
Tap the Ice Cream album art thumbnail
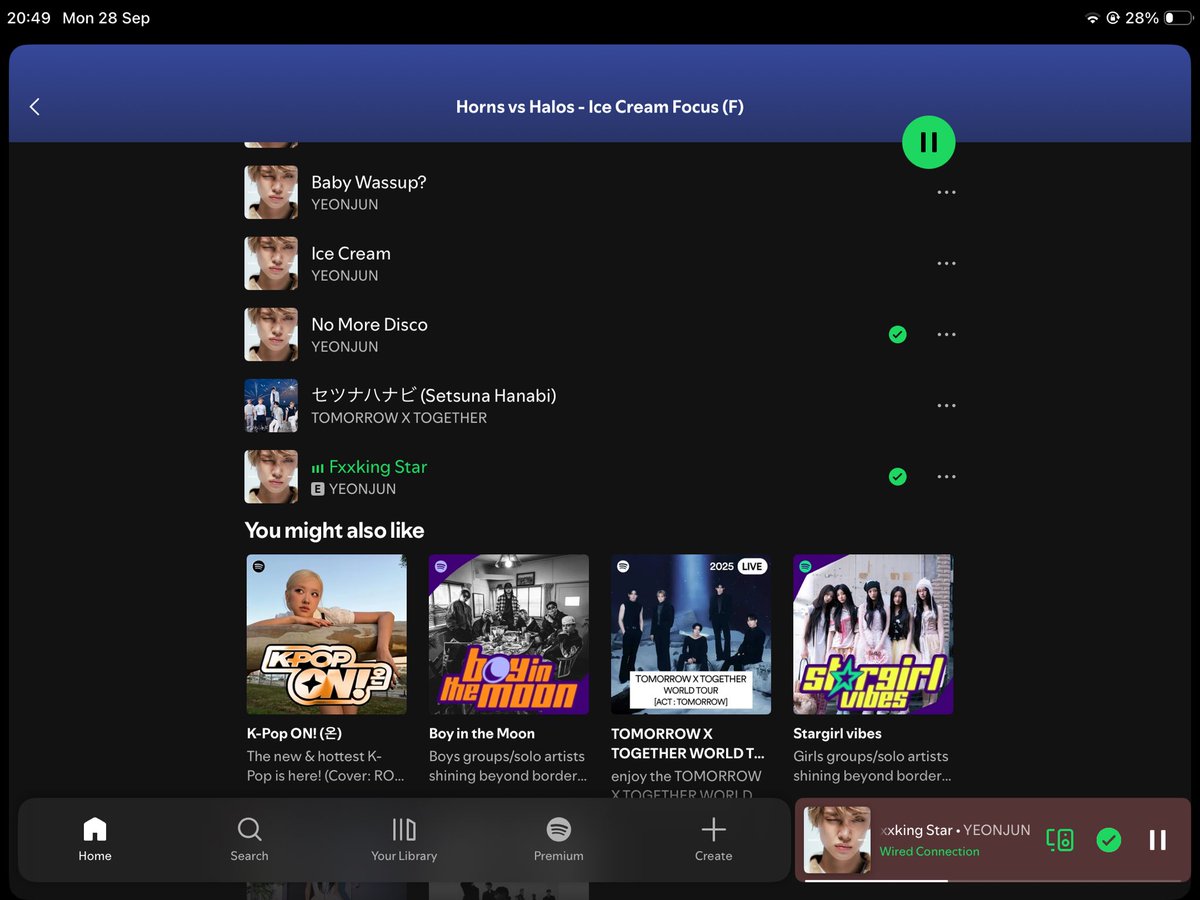271,263
